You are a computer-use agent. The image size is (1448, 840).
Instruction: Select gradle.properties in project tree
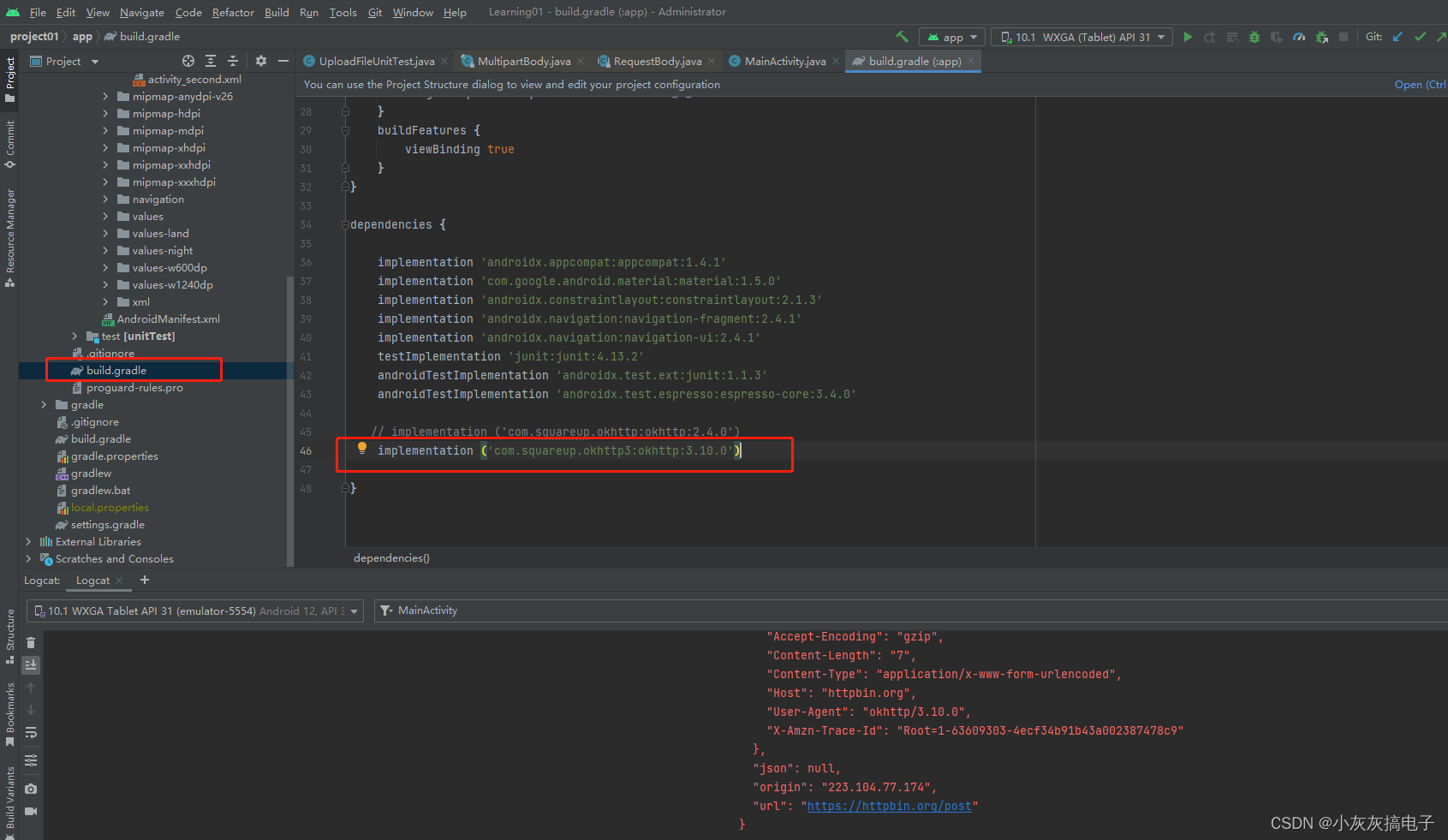(x=107, y=456)
